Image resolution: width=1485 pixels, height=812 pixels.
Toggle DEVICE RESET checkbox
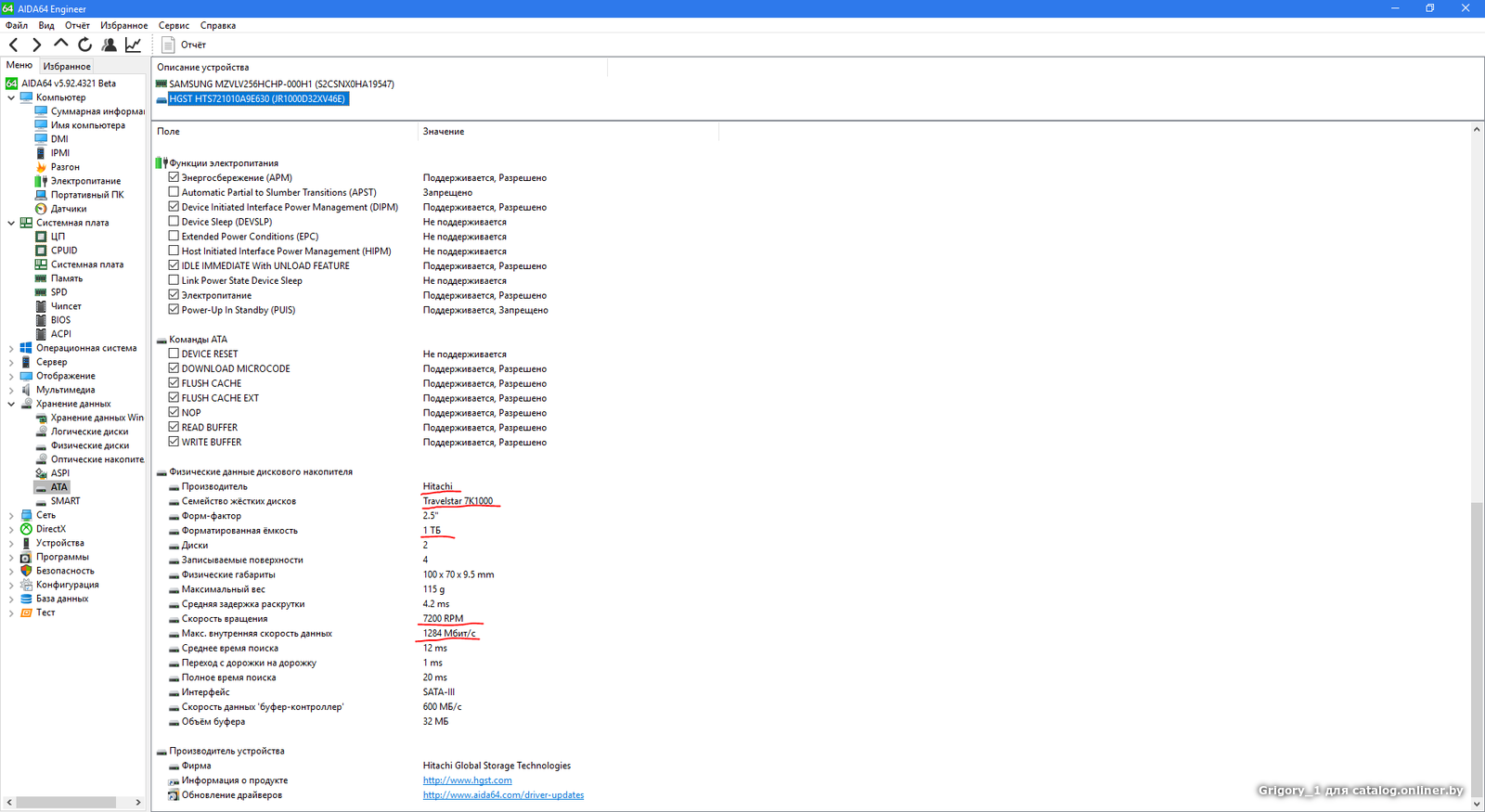(x=174, y=354)
